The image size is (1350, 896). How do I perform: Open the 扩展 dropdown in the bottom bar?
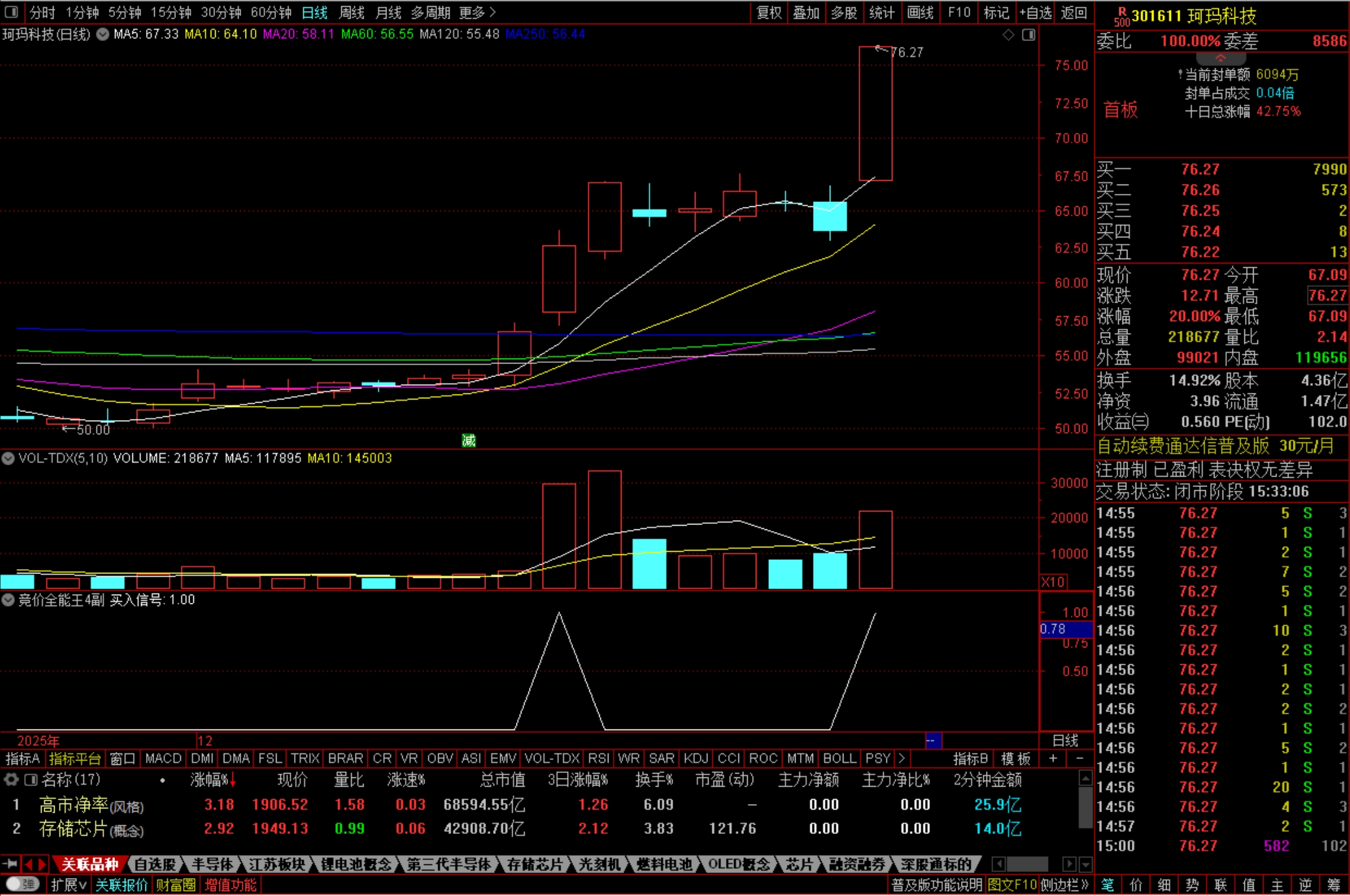pos(68,884)
